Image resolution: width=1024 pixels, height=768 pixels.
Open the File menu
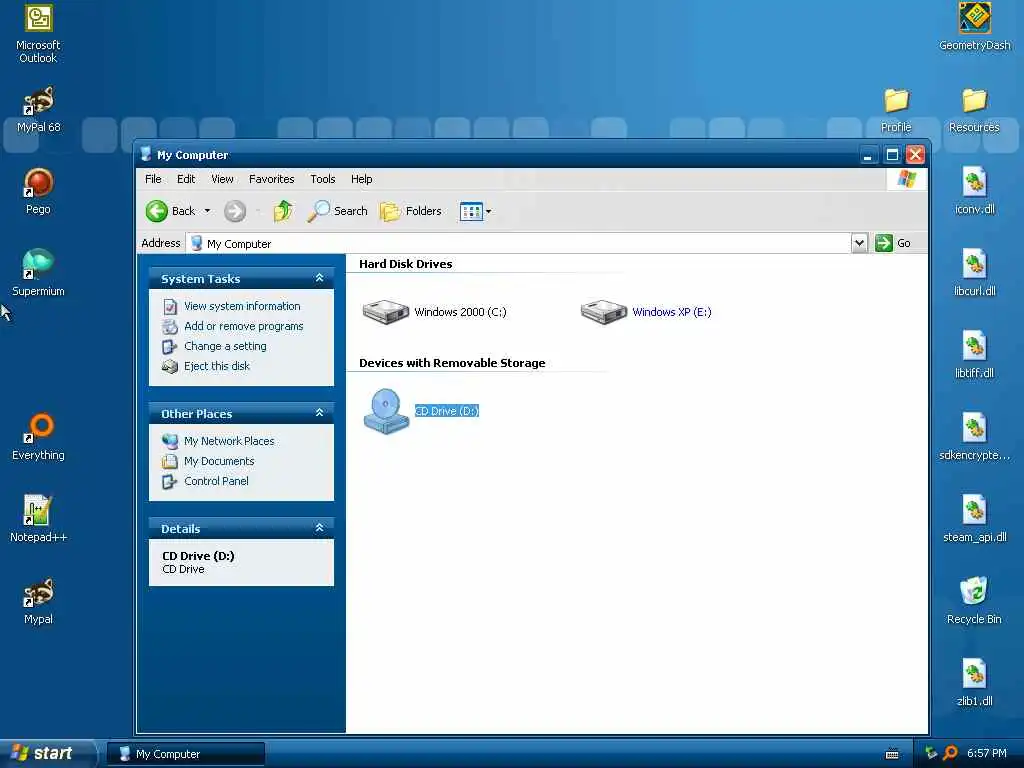coord(153,179)
